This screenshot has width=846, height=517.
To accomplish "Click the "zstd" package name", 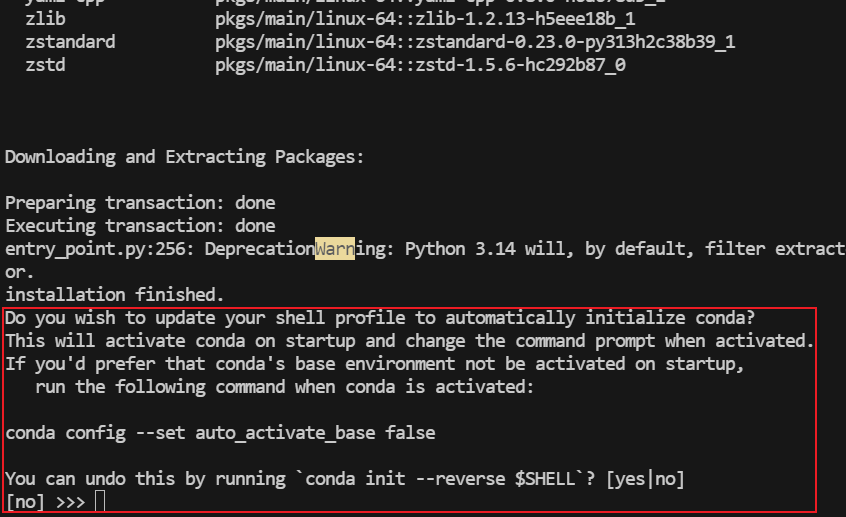I will tap(45, 65).
